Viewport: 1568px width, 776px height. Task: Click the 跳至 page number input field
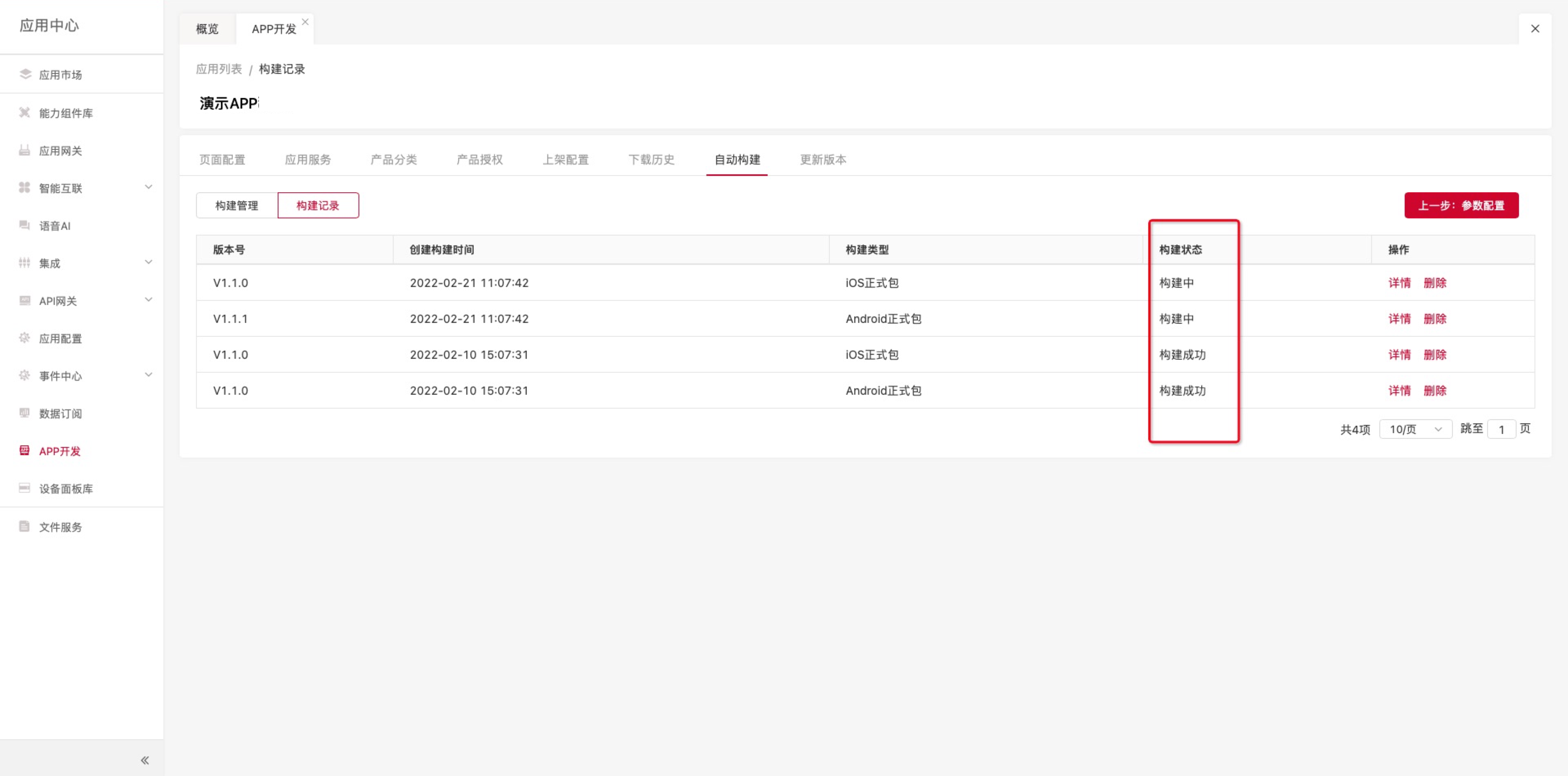click(1501, 429)
